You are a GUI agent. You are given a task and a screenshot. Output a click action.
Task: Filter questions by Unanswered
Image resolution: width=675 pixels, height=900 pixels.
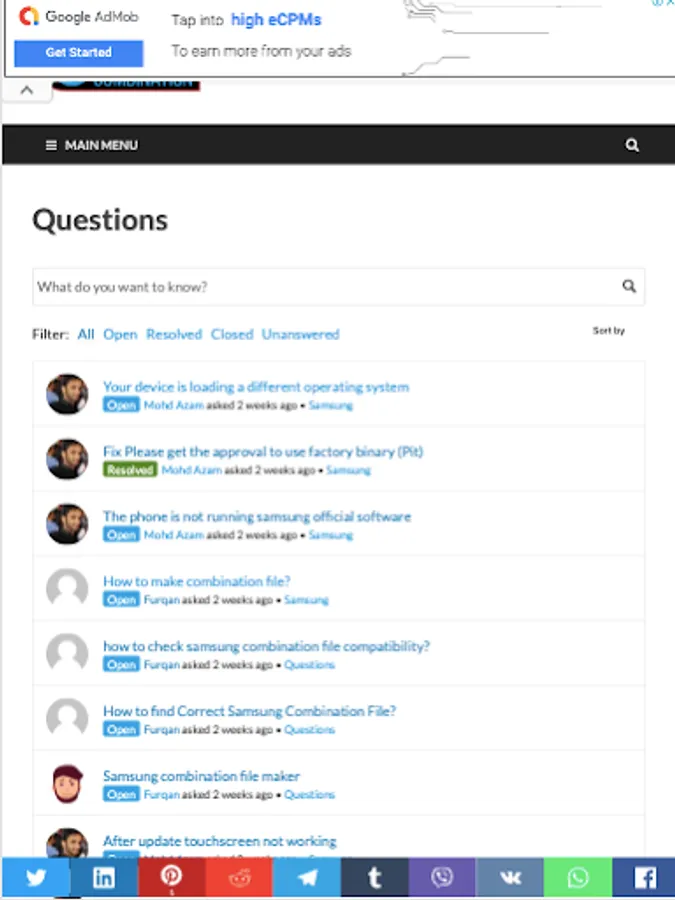coord(300,334)
